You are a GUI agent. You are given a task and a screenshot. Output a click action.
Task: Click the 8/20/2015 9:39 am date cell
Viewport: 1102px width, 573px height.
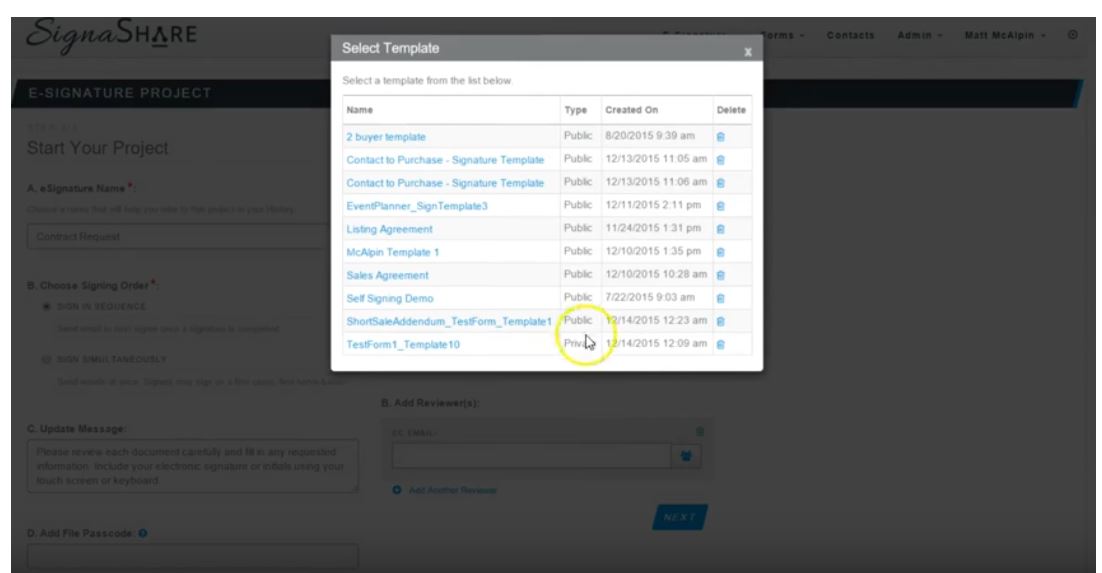[649, 136]
